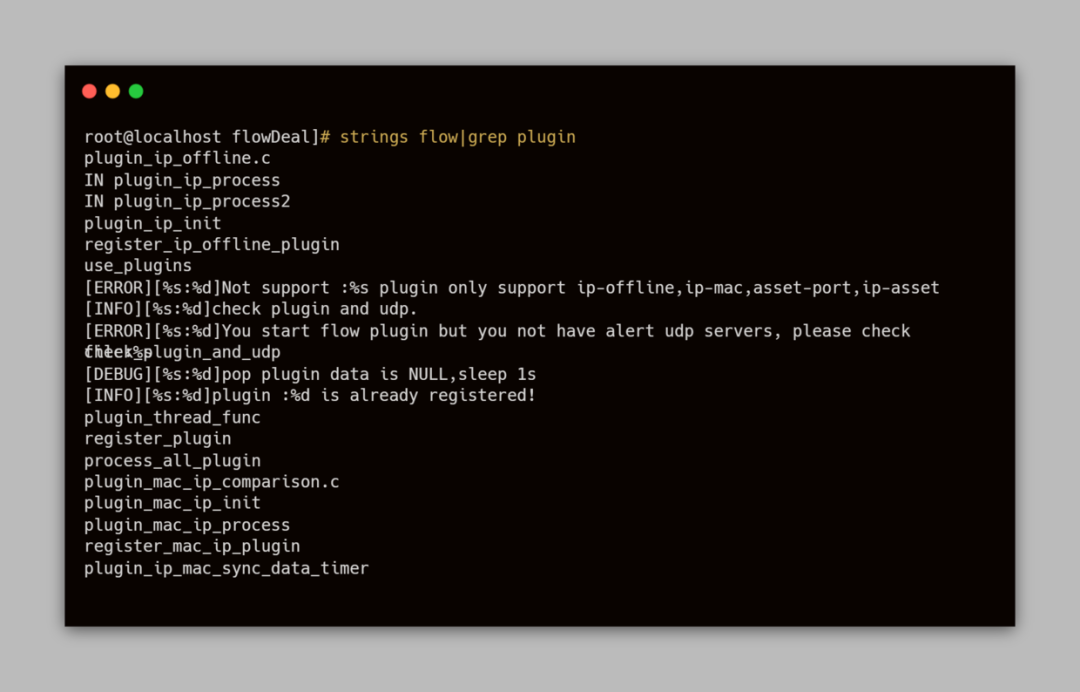
Task: Click the green maximize window button
Action: 136,91
